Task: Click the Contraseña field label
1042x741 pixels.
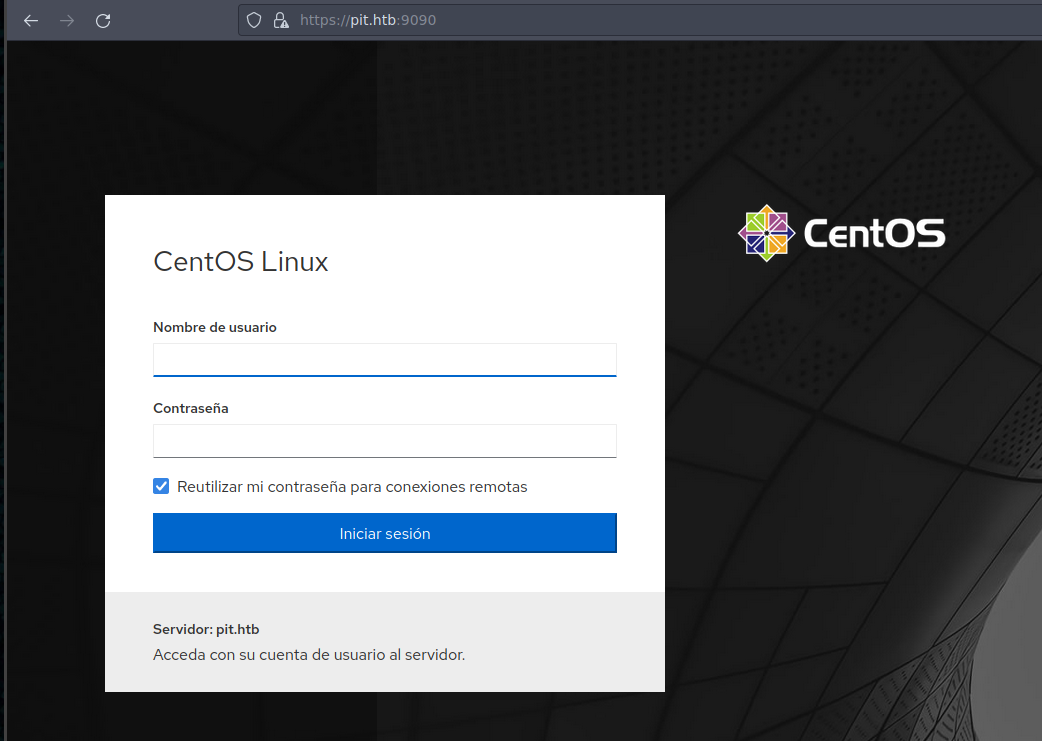Action: [x=191, y=408]
